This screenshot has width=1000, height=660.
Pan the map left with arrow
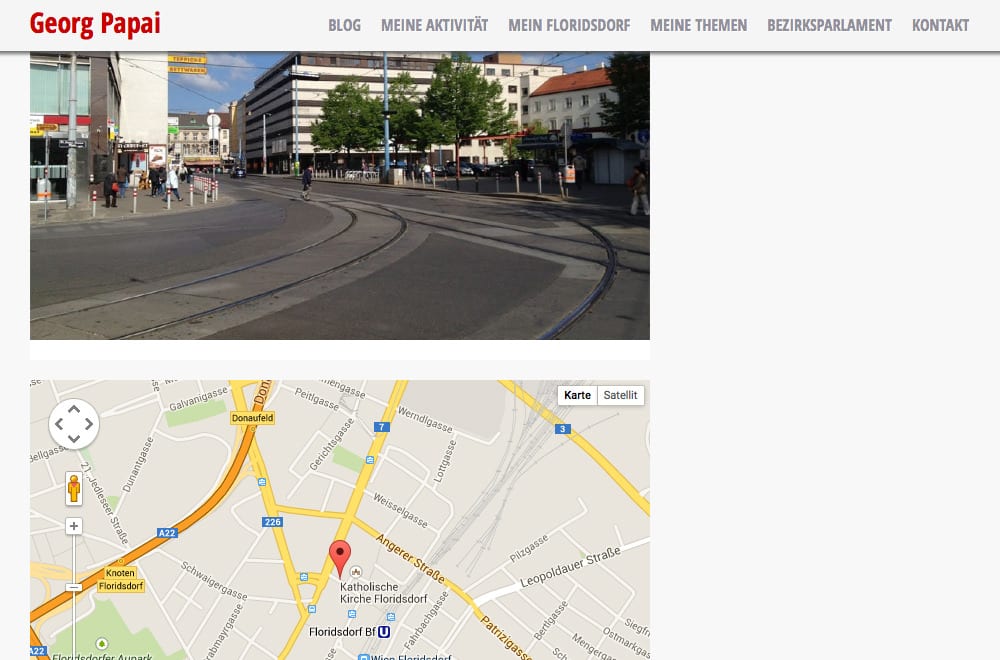pos(59,424)
